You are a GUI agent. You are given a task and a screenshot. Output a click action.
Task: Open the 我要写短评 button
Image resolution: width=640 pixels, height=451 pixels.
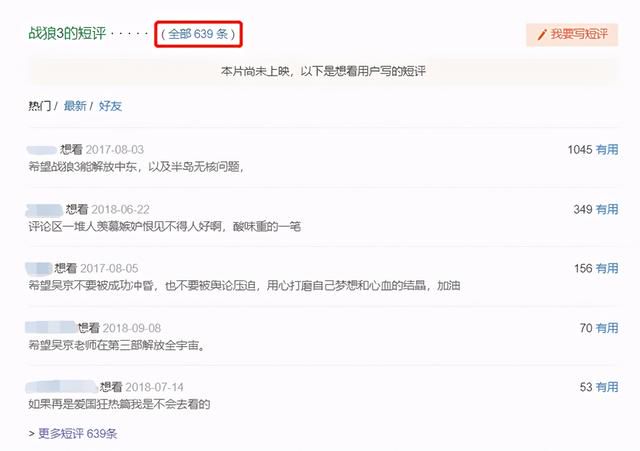pyautogui.click(x=572, y=35)
